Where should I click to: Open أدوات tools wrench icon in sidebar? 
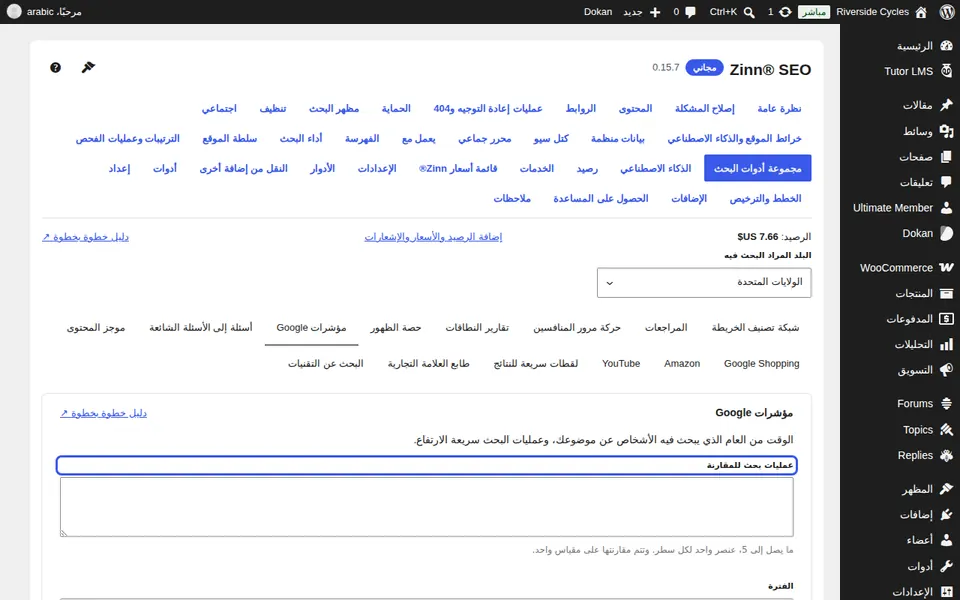(x=947, y=566)
